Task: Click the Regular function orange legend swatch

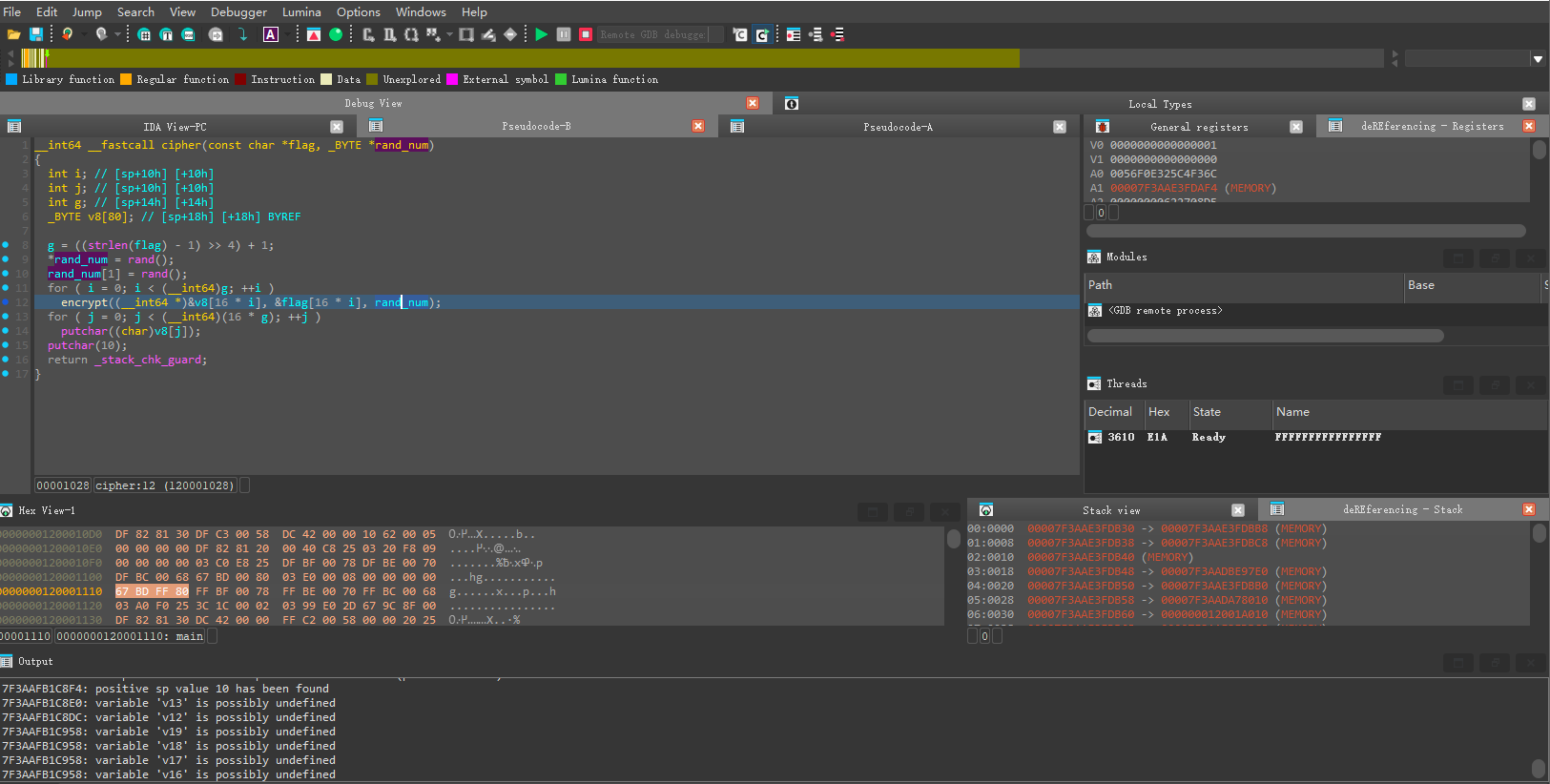Action: click(126, 79)
